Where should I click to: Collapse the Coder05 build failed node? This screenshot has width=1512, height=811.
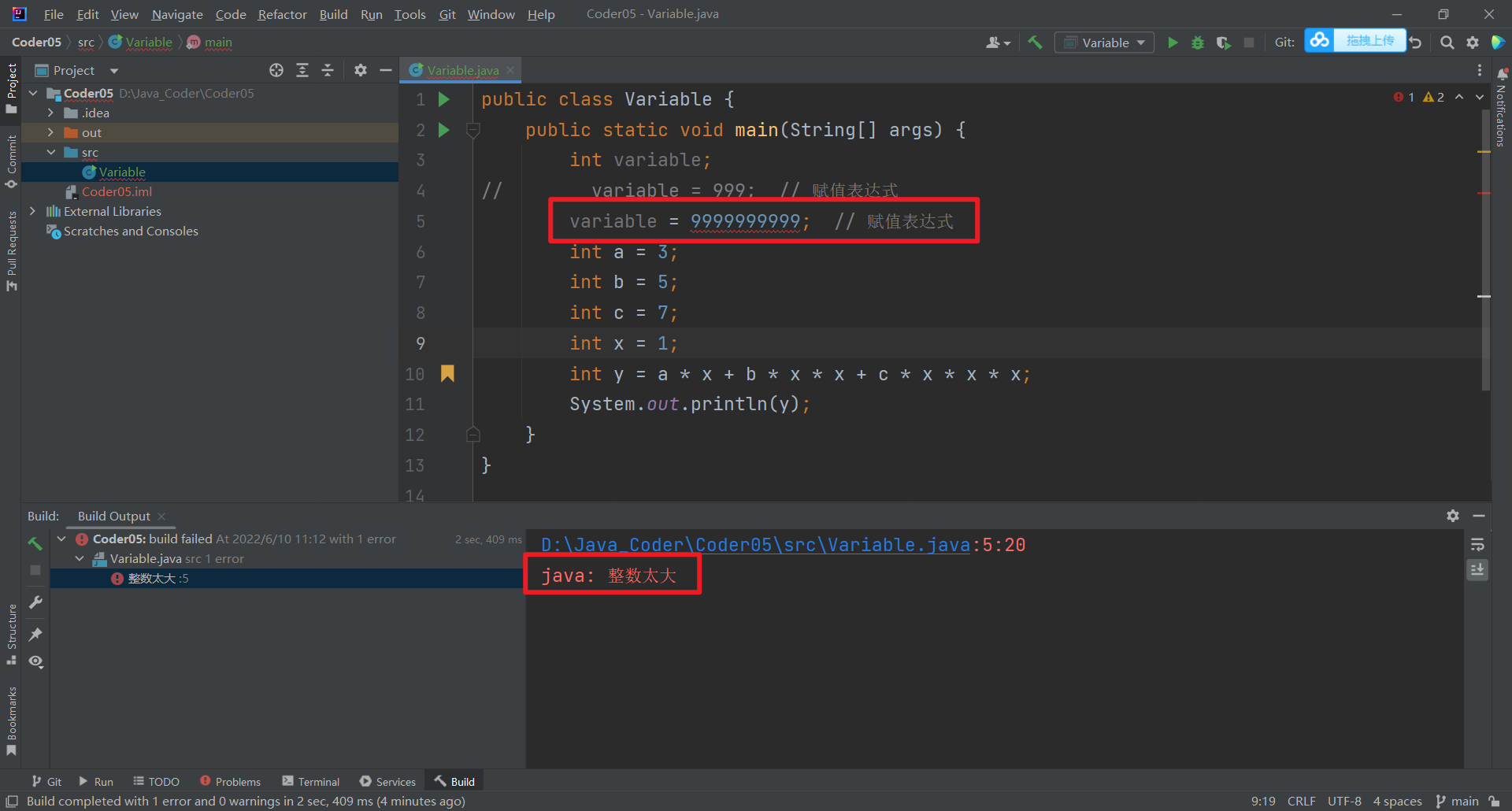coord(61,539)
